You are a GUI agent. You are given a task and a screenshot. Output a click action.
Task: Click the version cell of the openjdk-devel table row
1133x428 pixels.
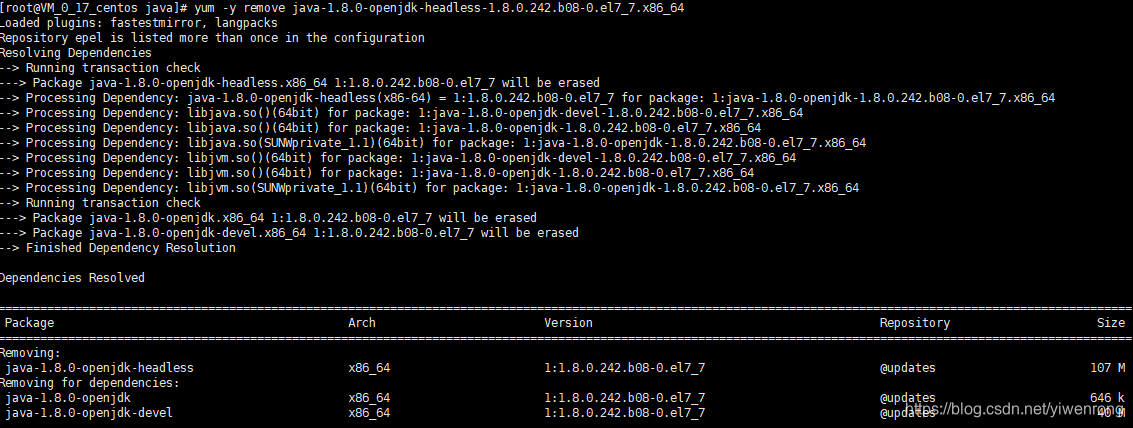click(x=625, y=413)
